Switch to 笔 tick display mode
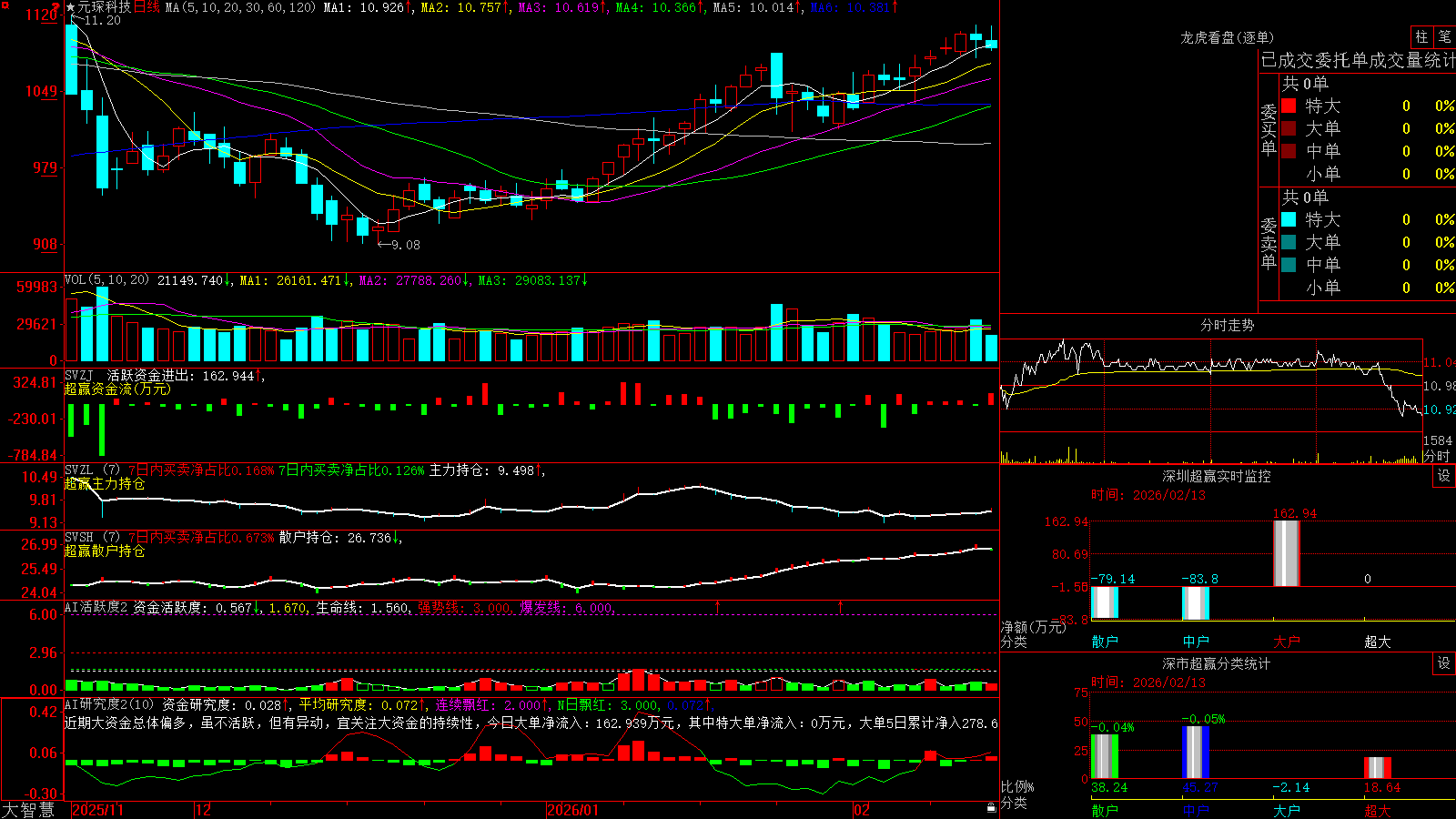The width and height of the screenshot is (1456, 819). (1444, 36)
